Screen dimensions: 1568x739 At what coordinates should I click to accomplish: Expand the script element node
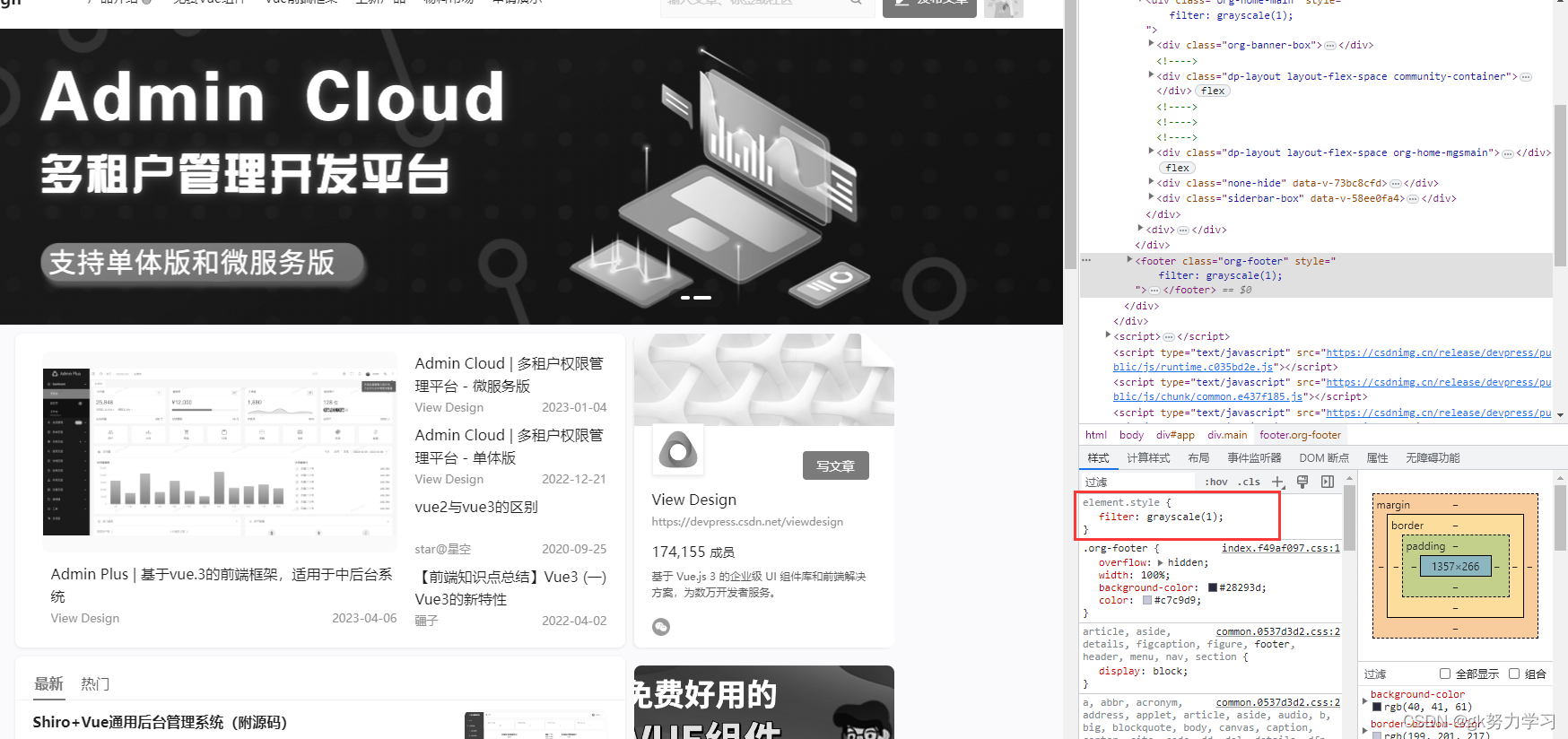pos(1108,335)
